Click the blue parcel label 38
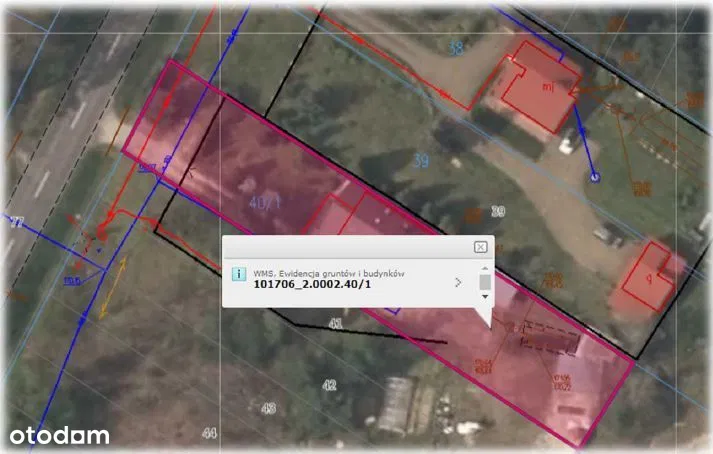The width and height of the screenshot is (713, 454). pos(456,48)
